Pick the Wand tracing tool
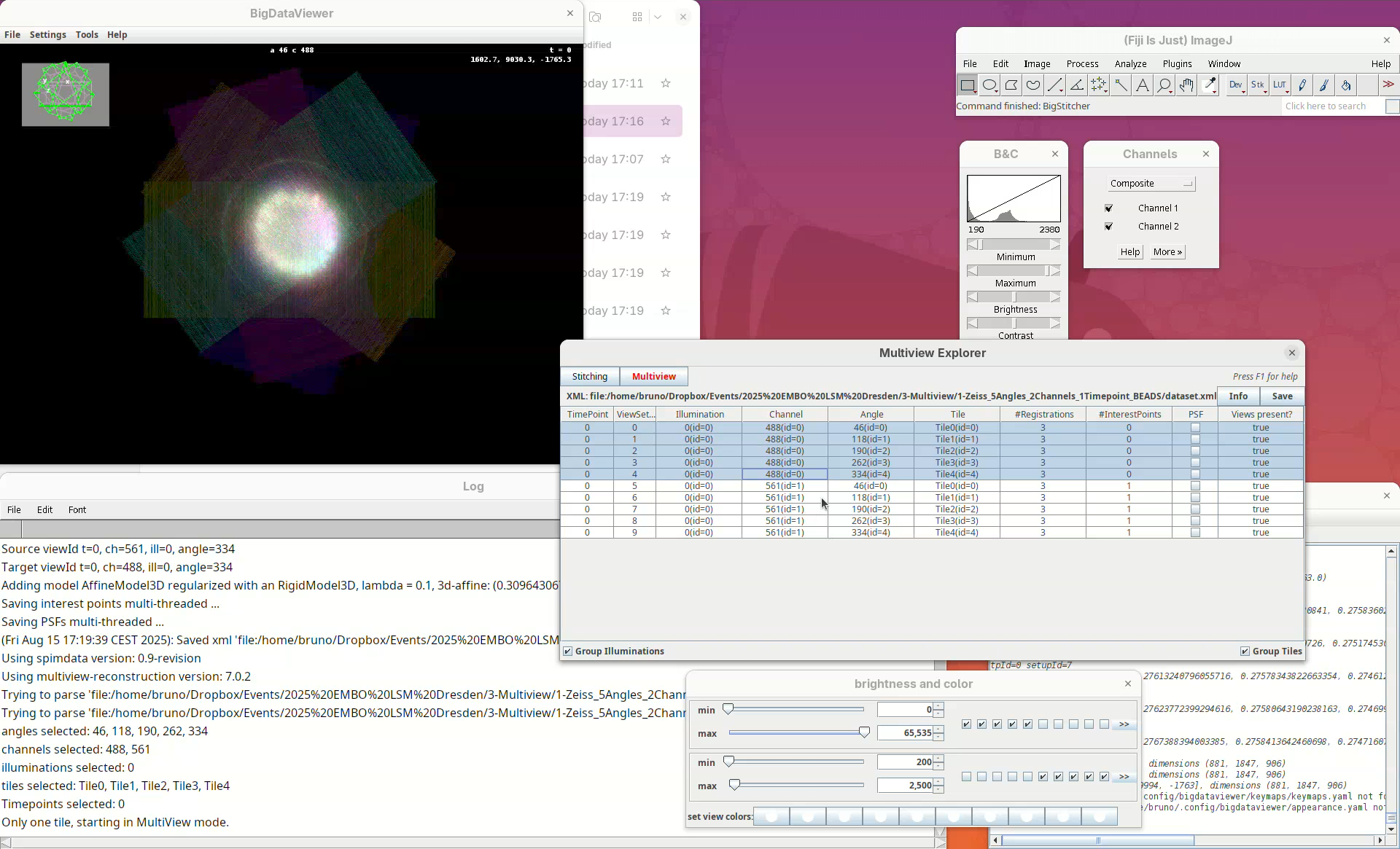The width and height of the screenshot is (1400, 849). [1121, 85]
